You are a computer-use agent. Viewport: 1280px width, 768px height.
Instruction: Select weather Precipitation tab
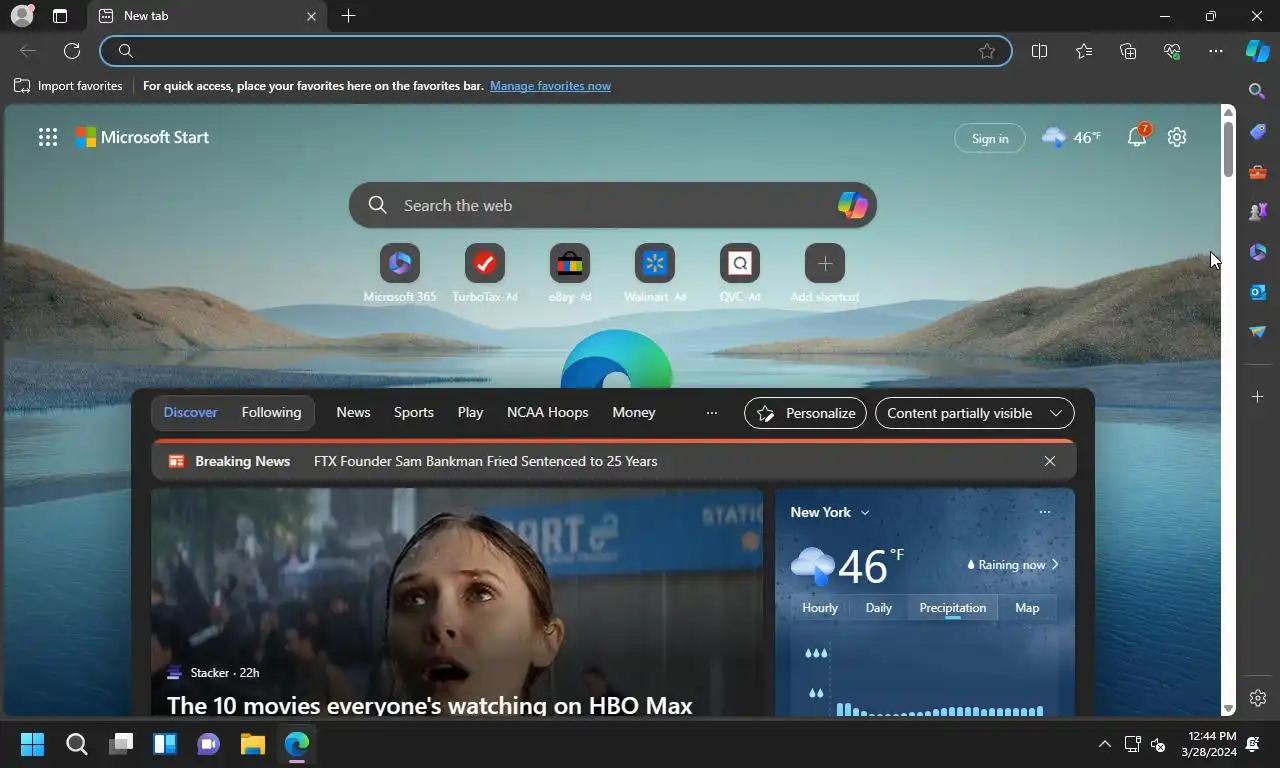point(953,608)
